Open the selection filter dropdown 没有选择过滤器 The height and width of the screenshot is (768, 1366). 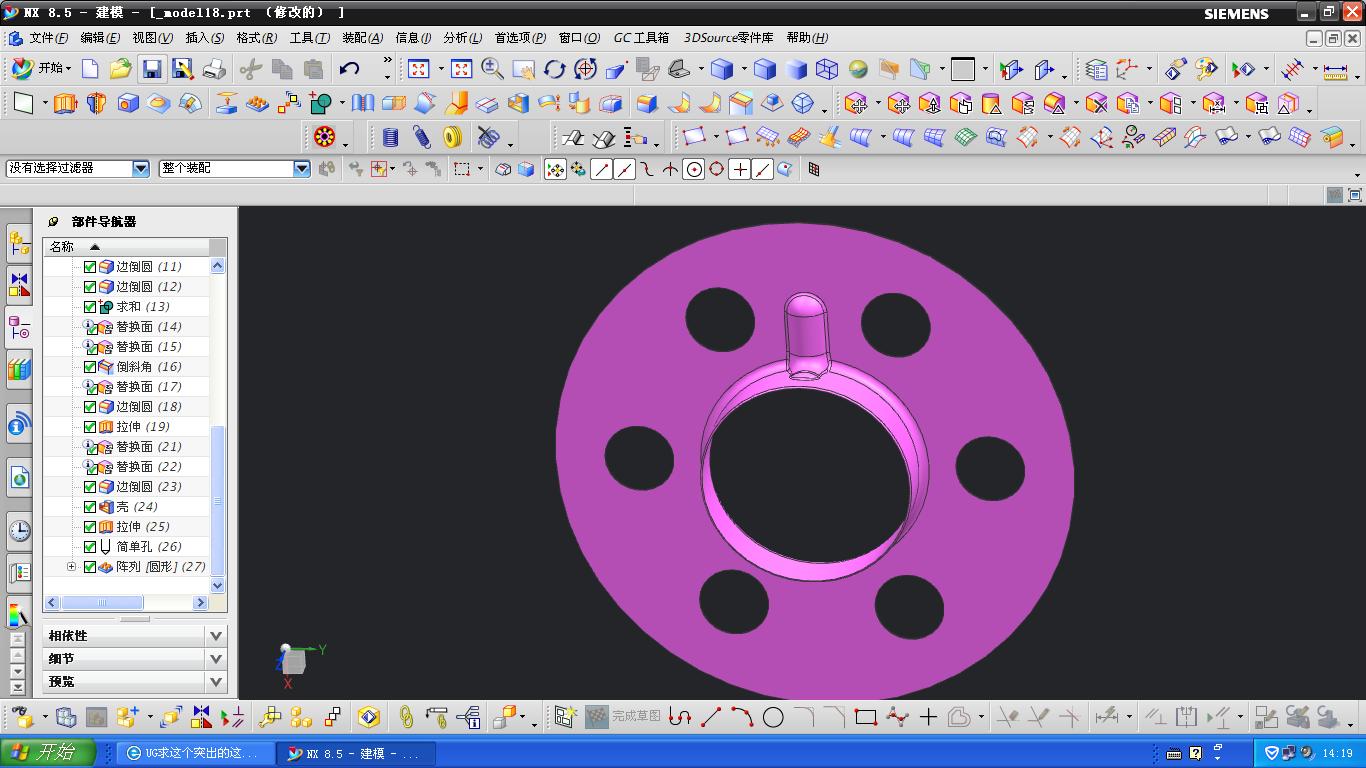tap(140, 169)
